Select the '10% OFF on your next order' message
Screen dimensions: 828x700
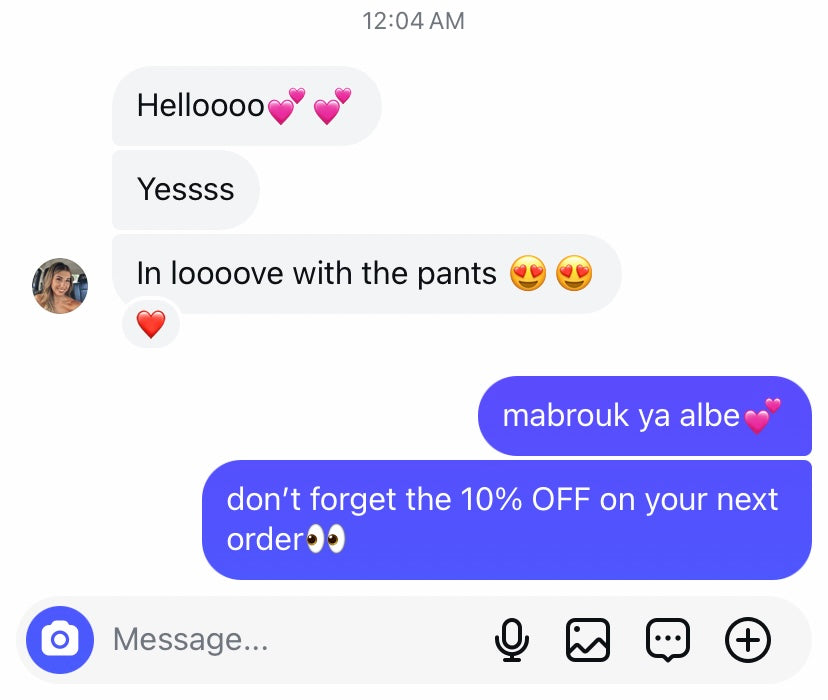pyautogui.click(x=506, y=519)
